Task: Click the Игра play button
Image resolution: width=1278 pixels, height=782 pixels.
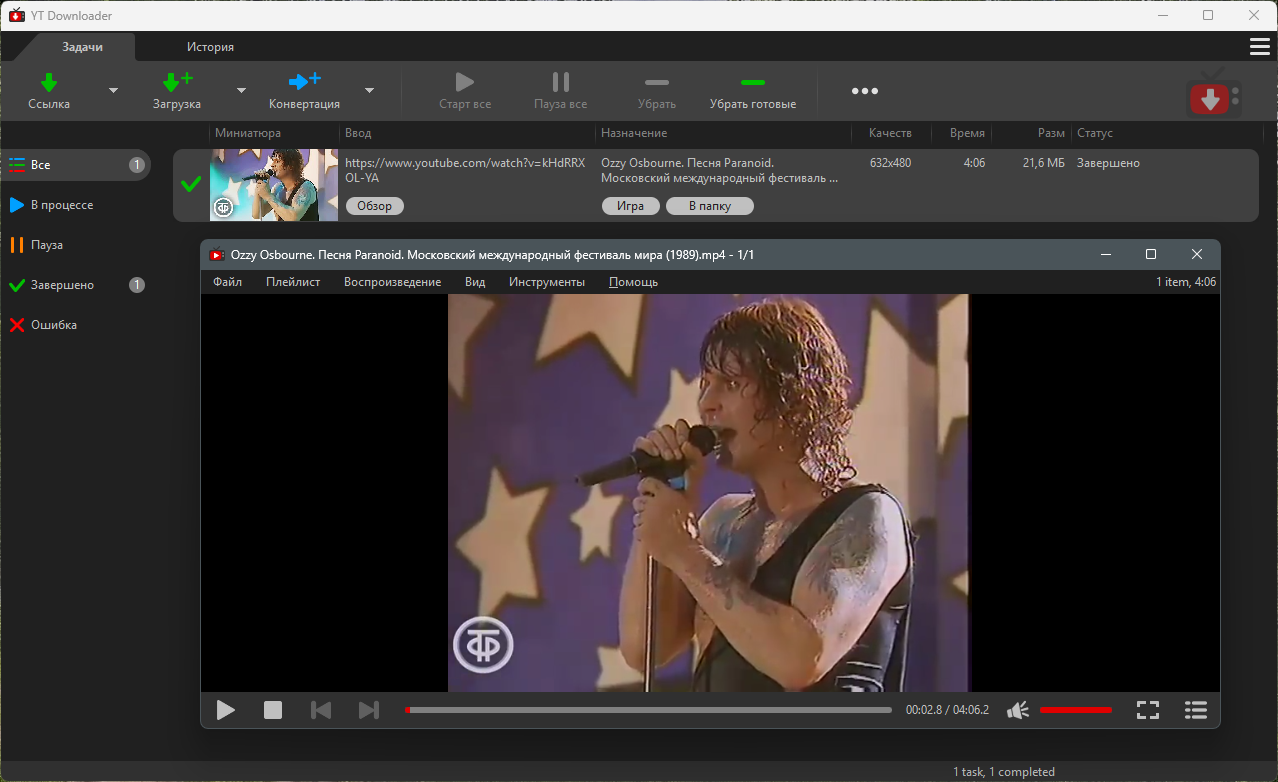Action: [631, 206]
